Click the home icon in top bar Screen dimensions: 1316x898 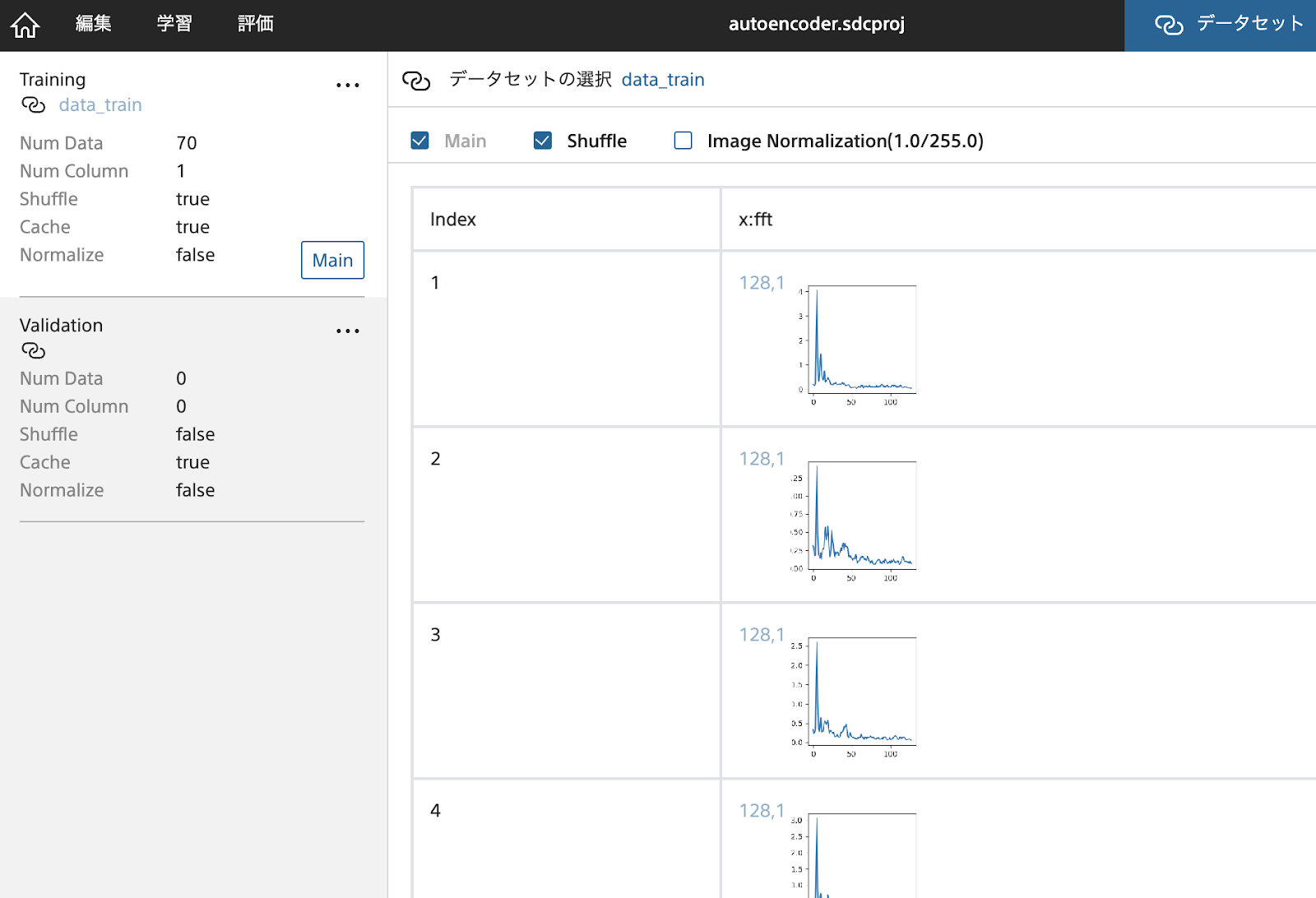[x=25, y=25]
